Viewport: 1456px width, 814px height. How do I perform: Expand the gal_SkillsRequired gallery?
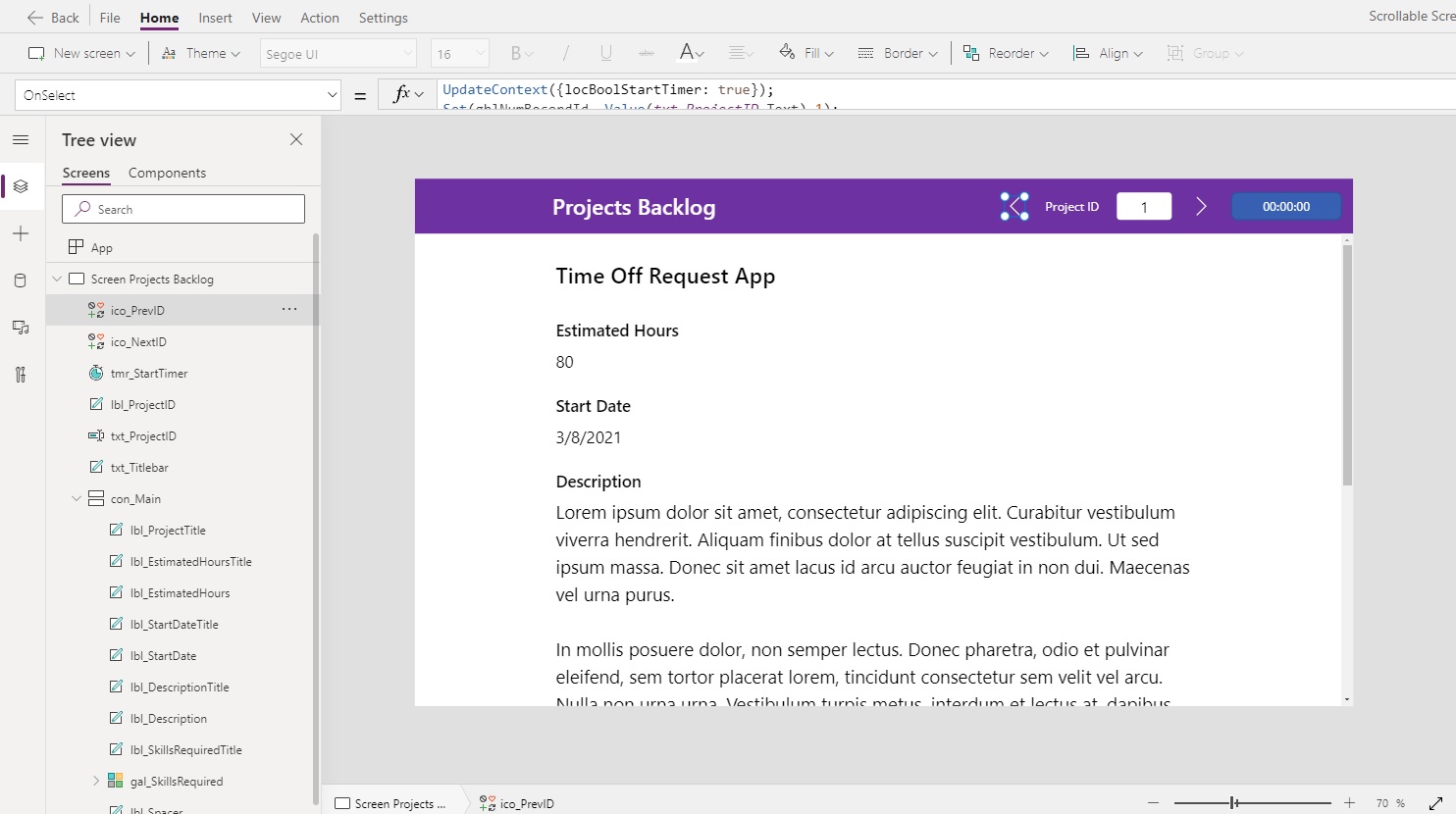(94, 781)
